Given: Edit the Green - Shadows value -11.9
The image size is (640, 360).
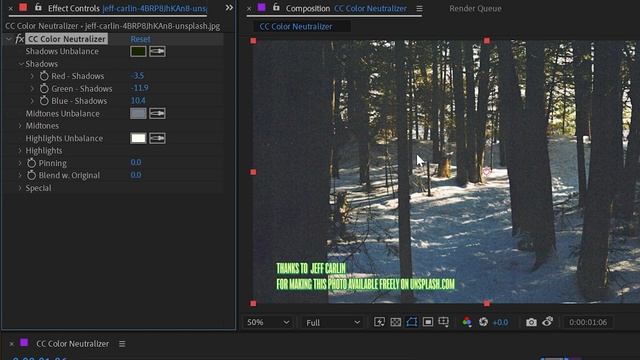Looking at the screenshot, I should click(x=140, y=88).
